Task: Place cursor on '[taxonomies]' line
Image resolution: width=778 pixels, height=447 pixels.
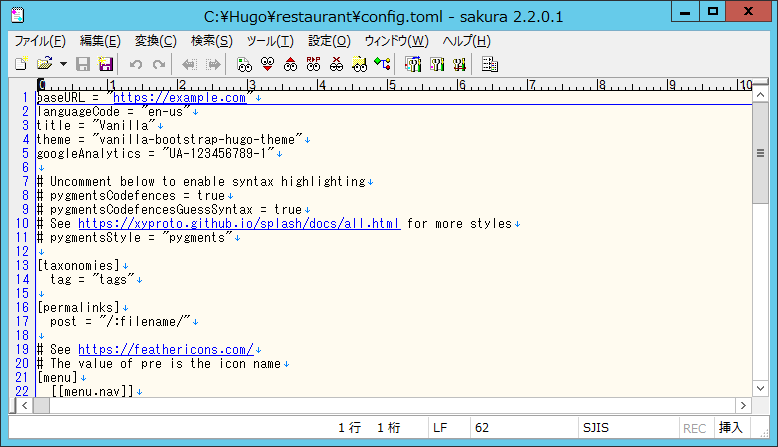Action: 78,265
